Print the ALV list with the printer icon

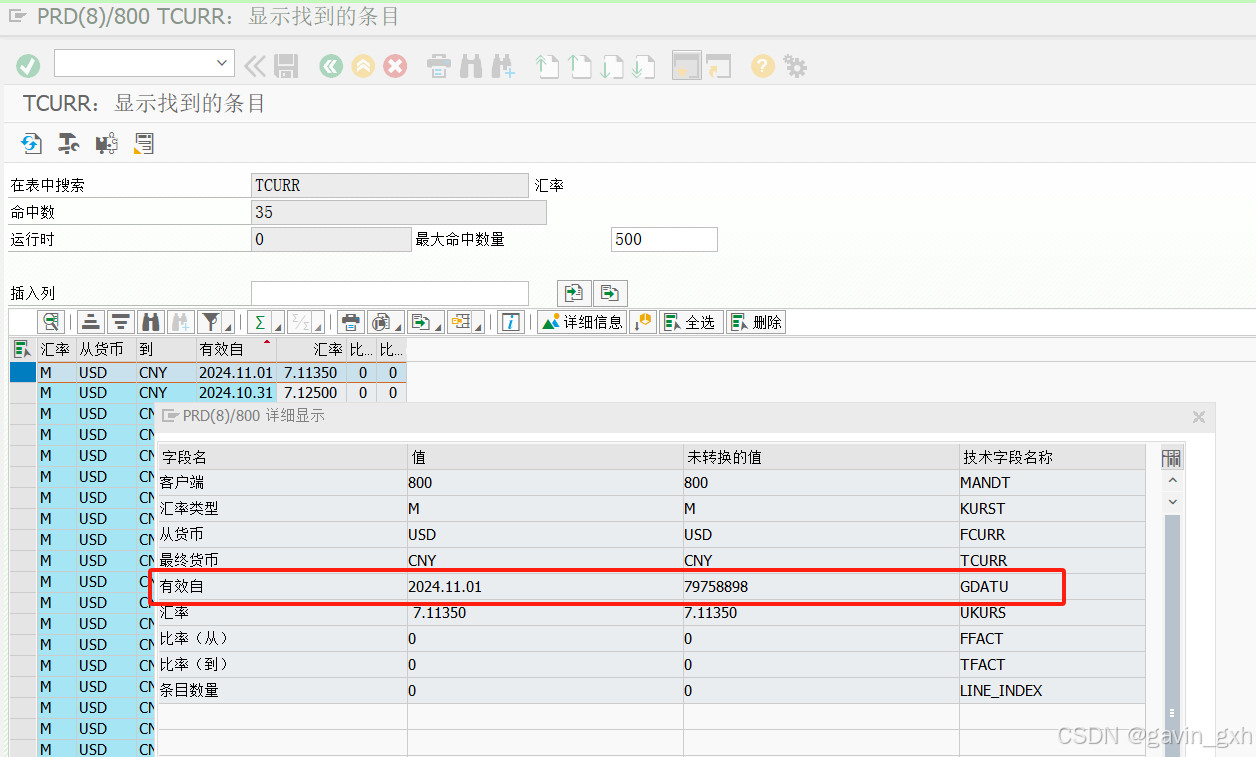pos(348,320)
